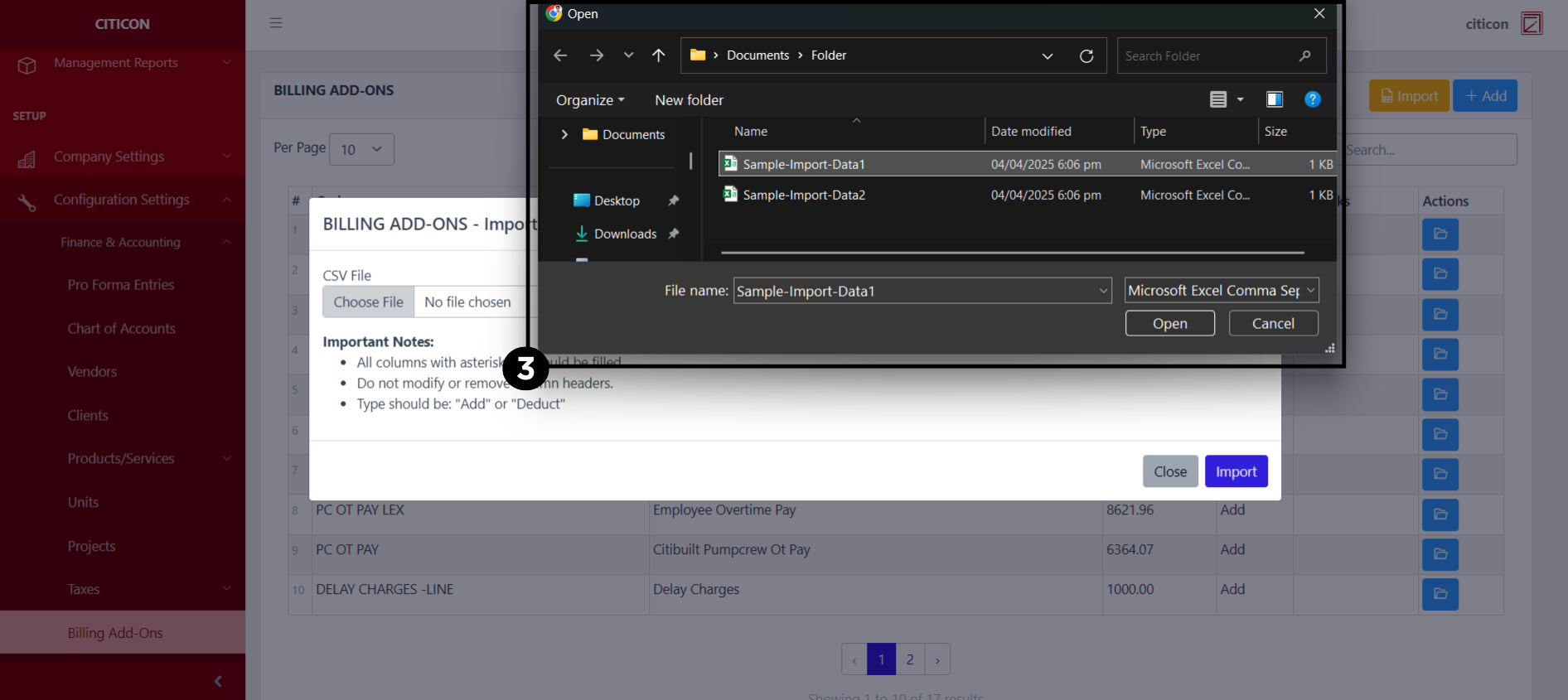
Task: Open the file dialog Help icon
Action: pos(1312,99)
